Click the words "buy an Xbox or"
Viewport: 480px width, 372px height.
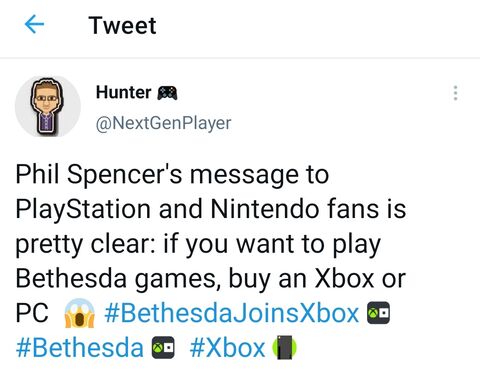[x=317, y=279]
